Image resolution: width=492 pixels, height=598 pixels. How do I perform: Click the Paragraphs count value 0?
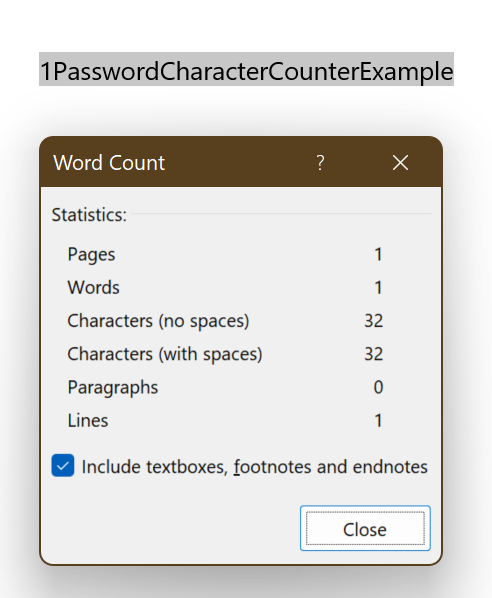click(378, 387)
